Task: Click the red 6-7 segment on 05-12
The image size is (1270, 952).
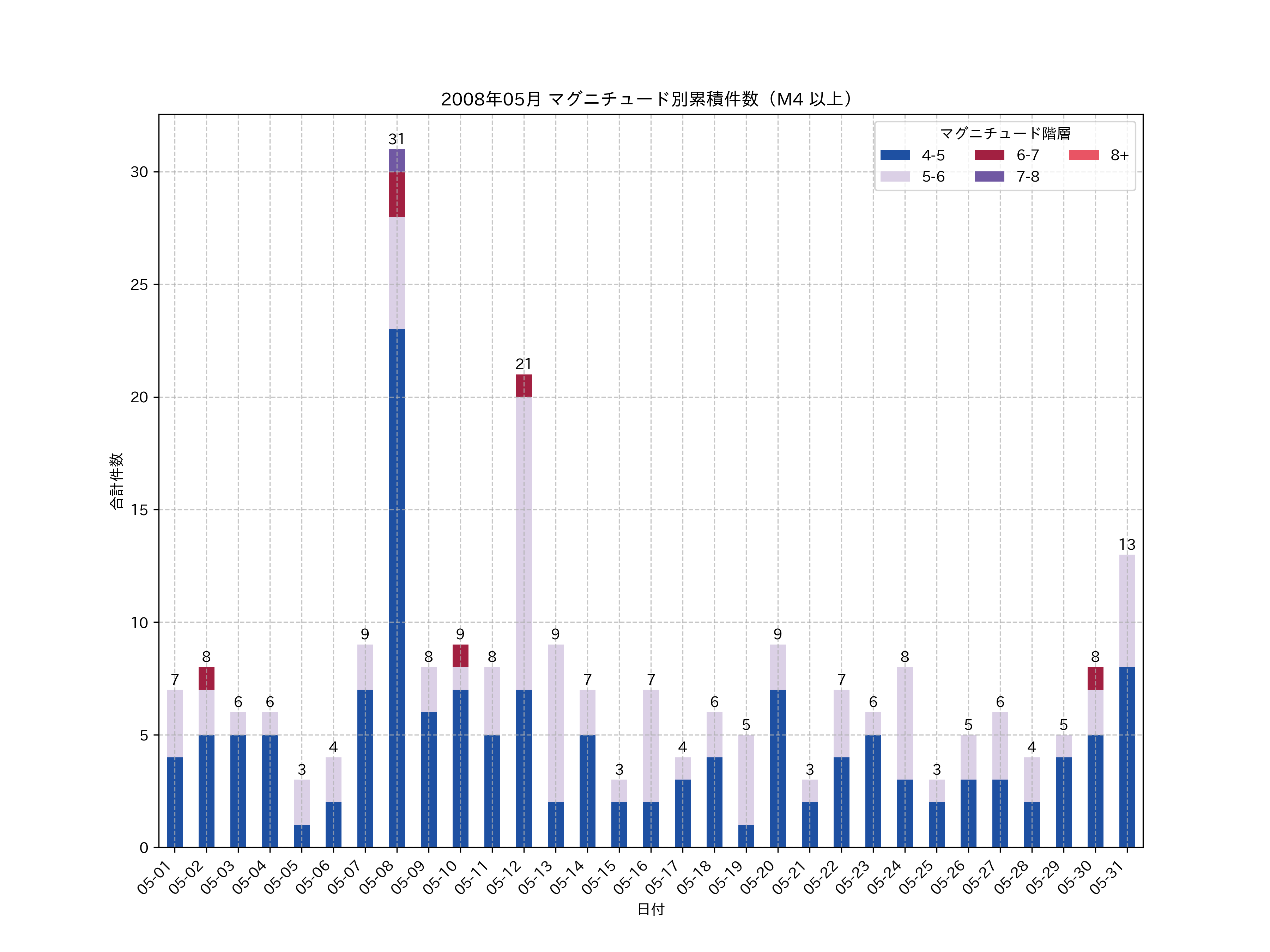Action: pos(524,386)
